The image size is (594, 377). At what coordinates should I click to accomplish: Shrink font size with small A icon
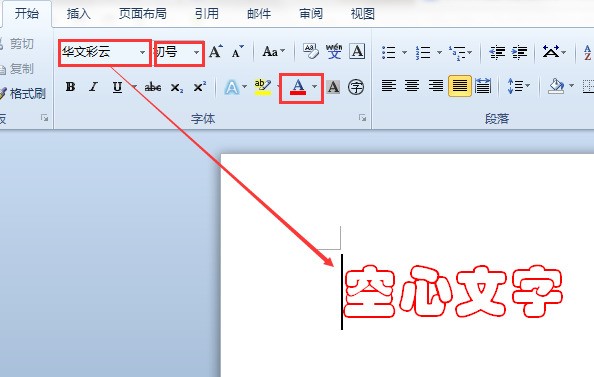click(238, 52)
